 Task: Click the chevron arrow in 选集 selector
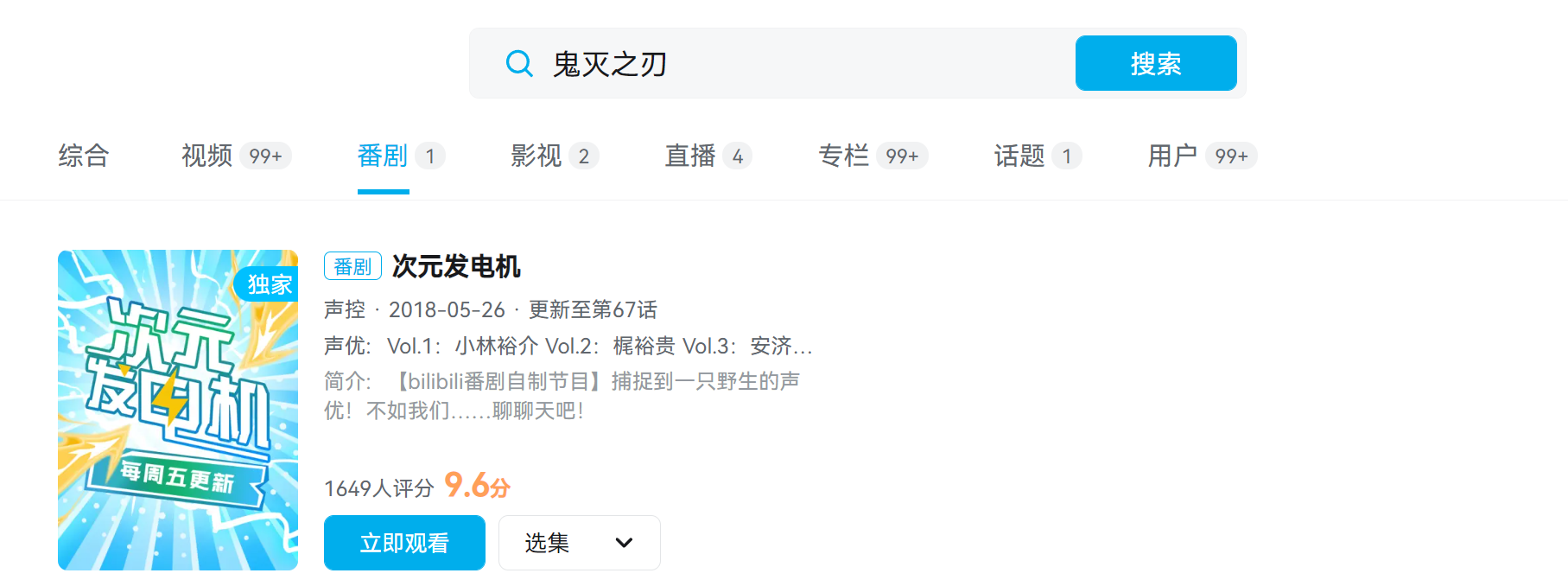pyautogui.click(x=624, y=543)
